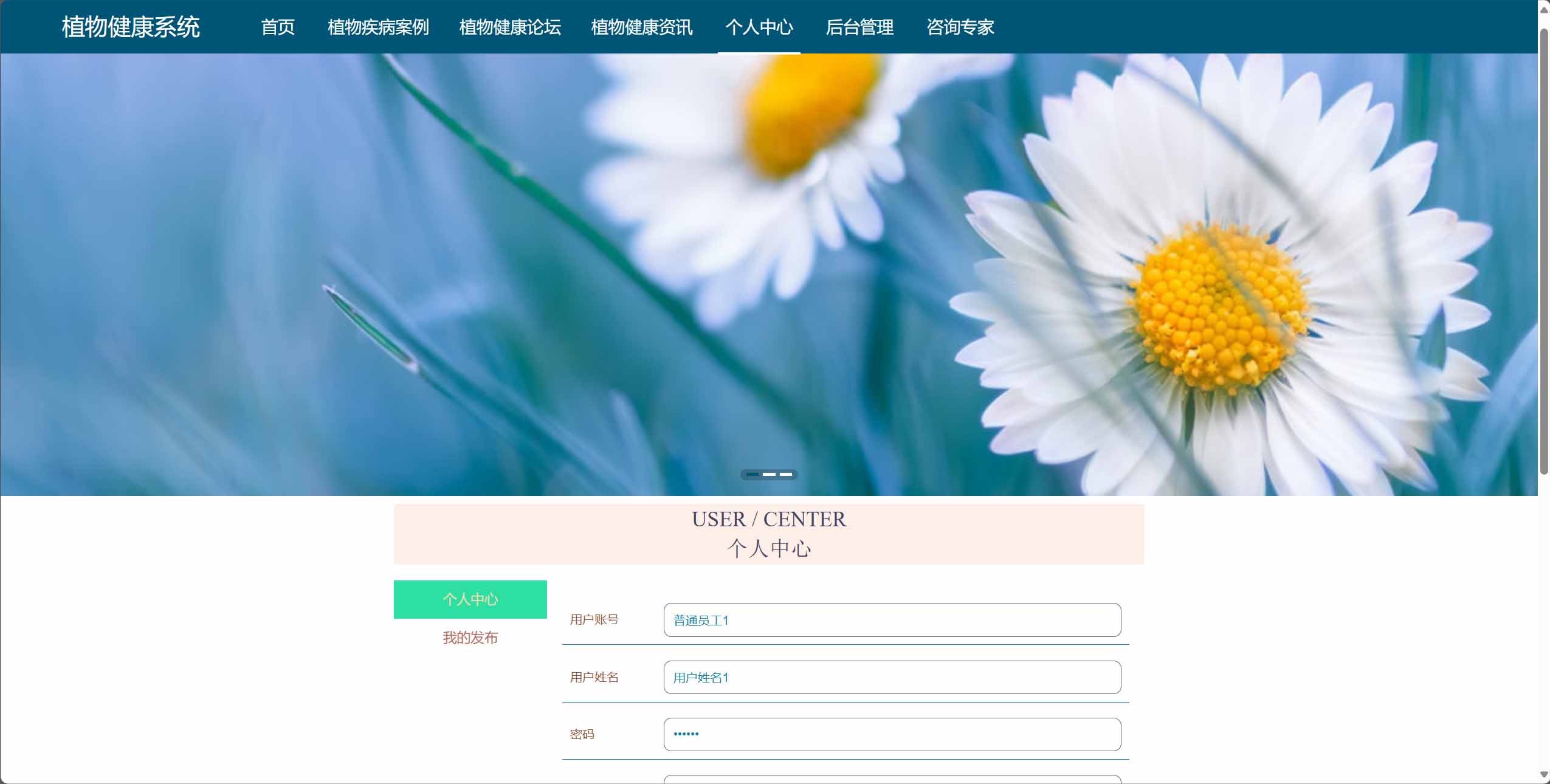
Task: Switch to 我的发布 sidebar tab
Action: click(x=470, y=638)
